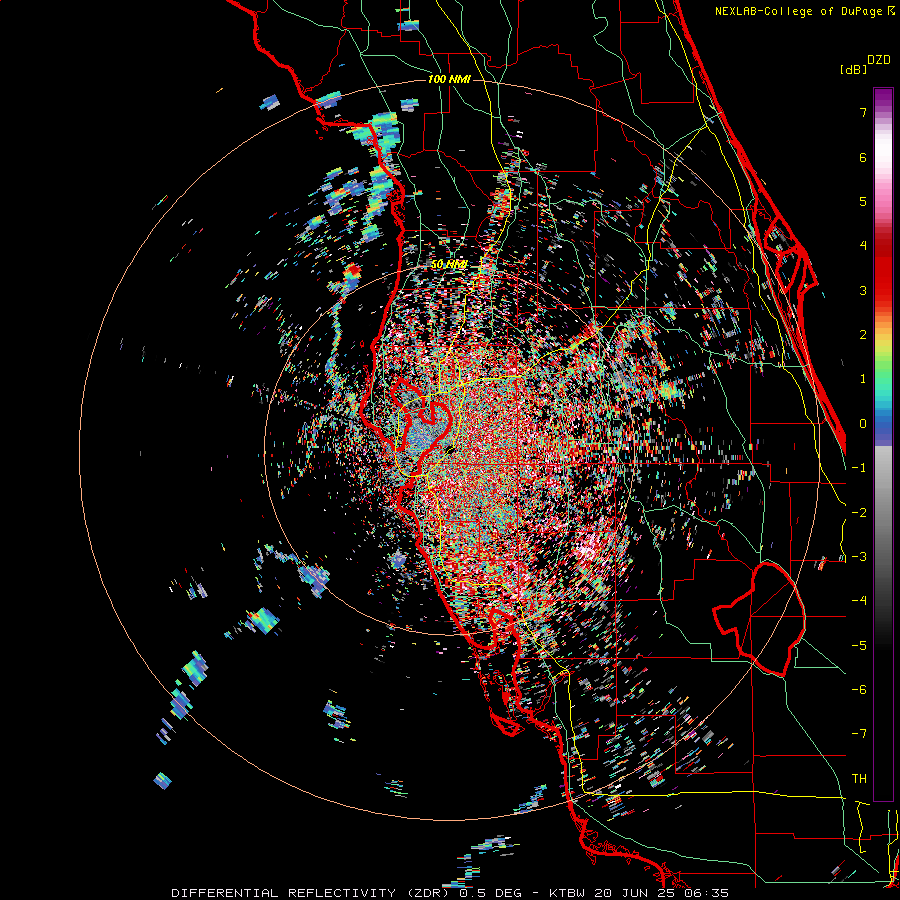Click the "7" value on the color scale
The height and width of the screenshot is (900, 900).
click(863, 112)
